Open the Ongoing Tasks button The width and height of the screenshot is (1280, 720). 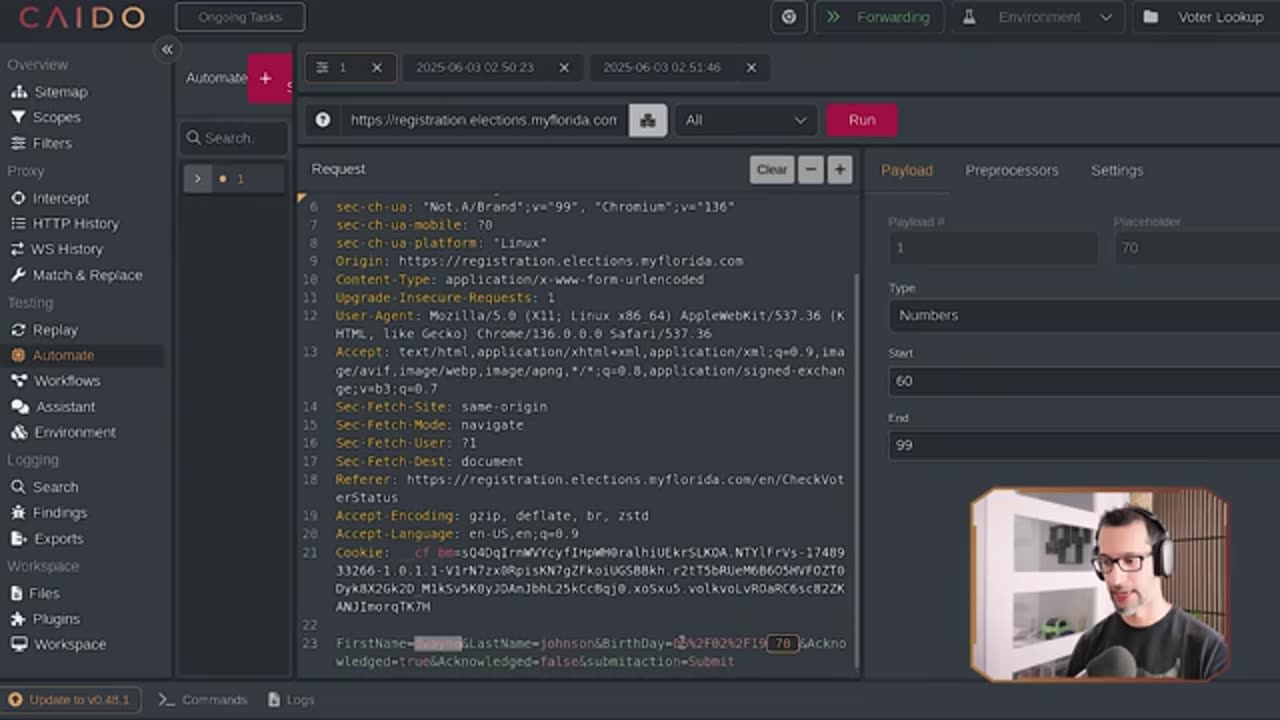coord(240,17)
